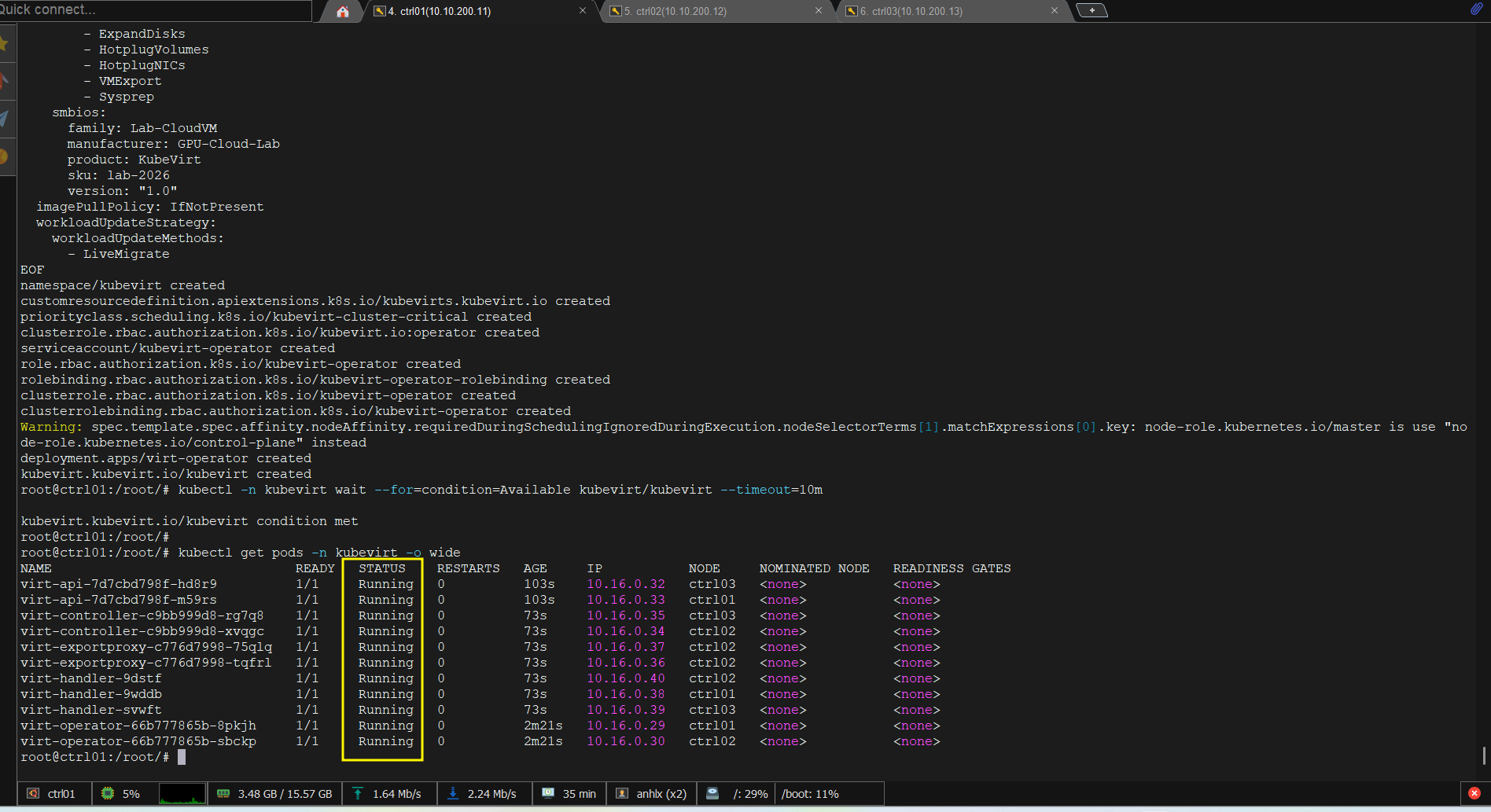Screen dimensions: 1491x812
Task: Click the RESTARTS column header
Action: pyautogui.click(x=469, y=568)
